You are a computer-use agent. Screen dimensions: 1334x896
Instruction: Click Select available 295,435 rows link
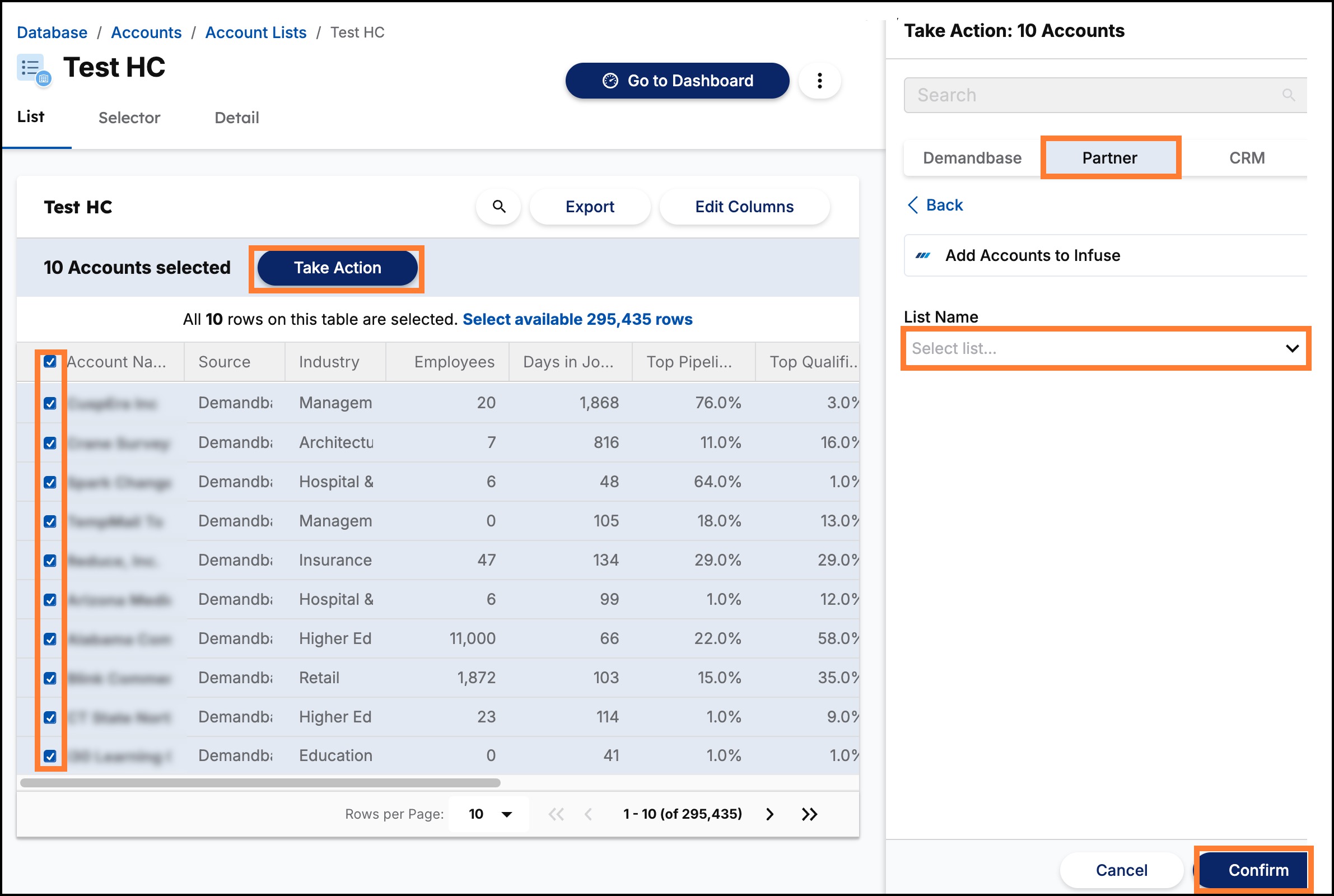(577, 319)
